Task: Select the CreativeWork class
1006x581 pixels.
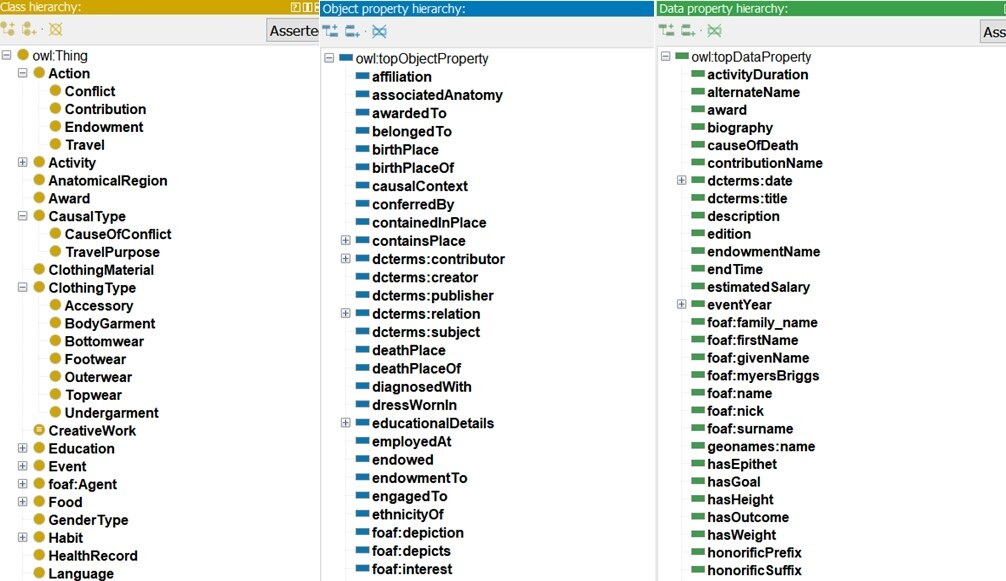Action: click(91, 431)
